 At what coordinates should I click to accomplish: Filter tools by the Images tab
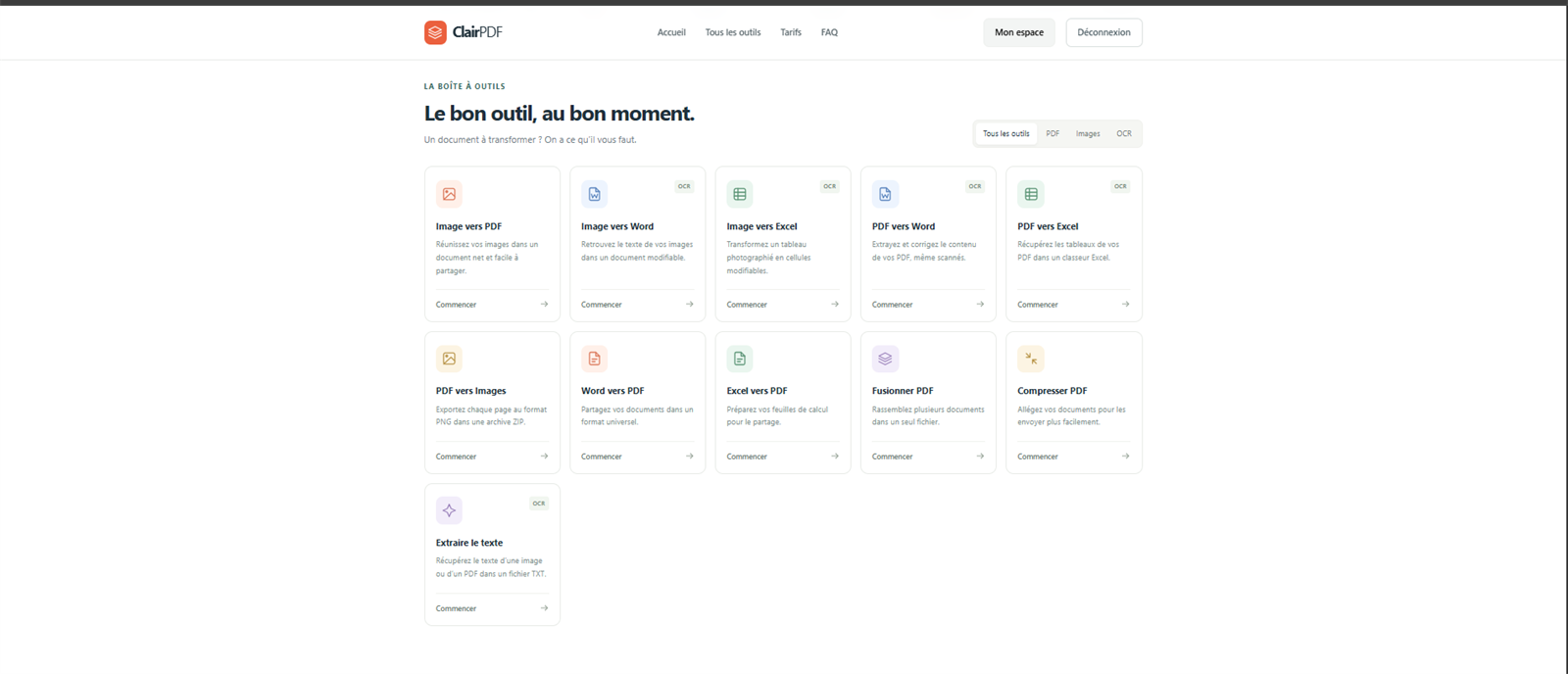[x=1088, y=133]
